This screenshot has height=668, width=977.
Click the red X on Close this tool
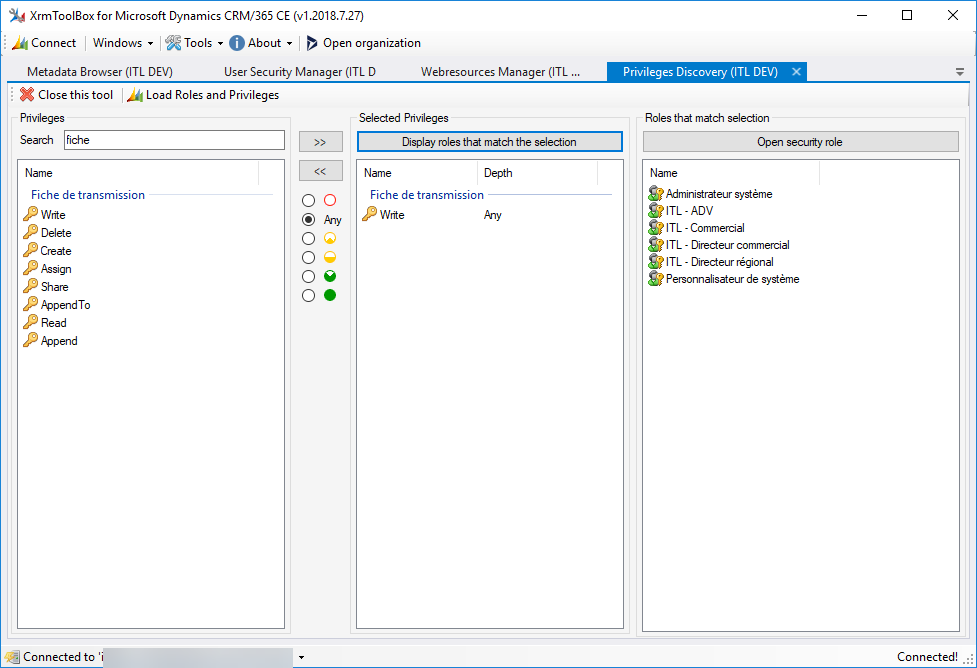(25, 94)
